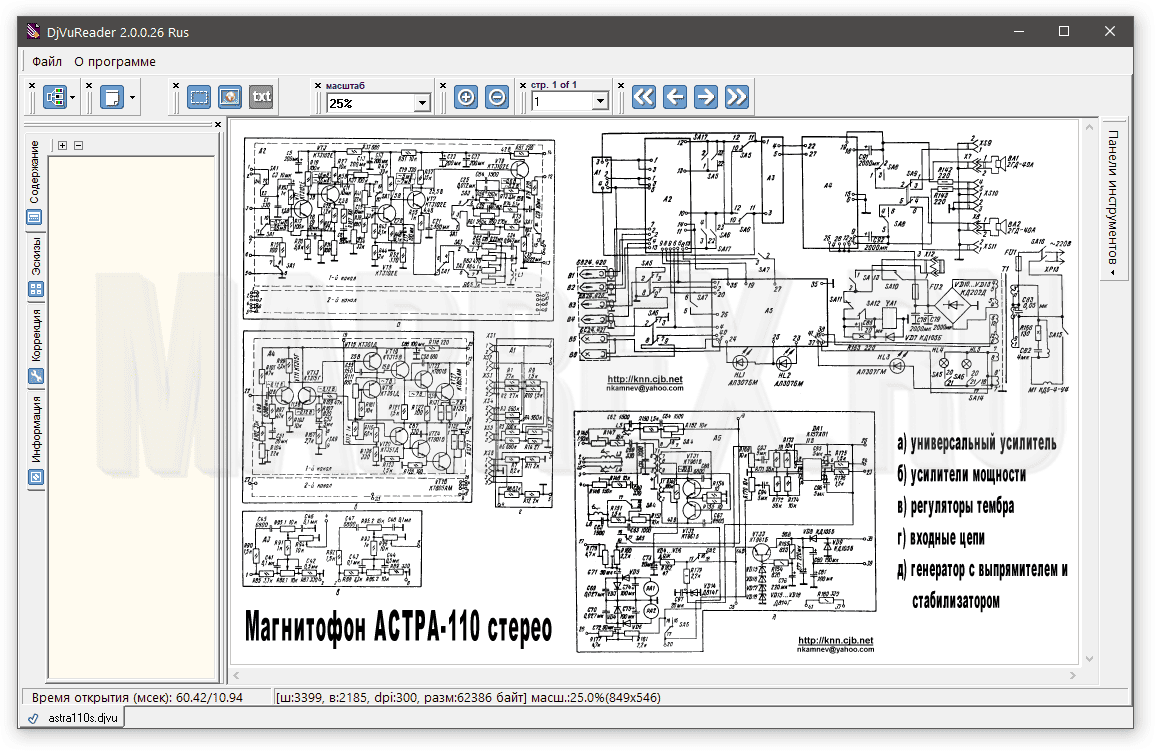Image resolution: width=1155 pixels, height=751 pixels.
Task: Zoom out with the minus magnifier button
Action: (497, 97)
